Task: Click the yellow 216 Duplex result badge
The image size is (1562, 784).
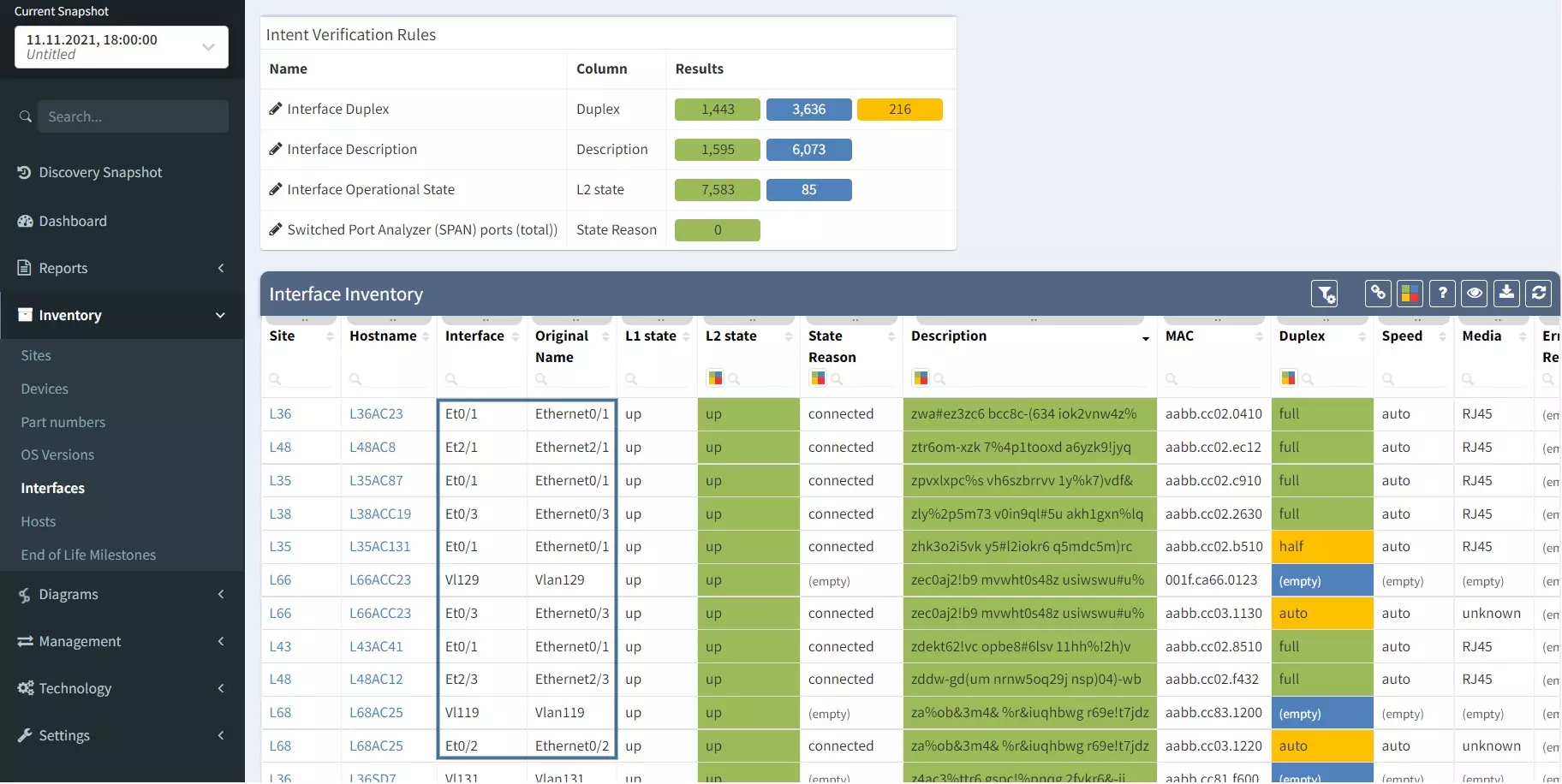Action: click(x=899, y=110)
